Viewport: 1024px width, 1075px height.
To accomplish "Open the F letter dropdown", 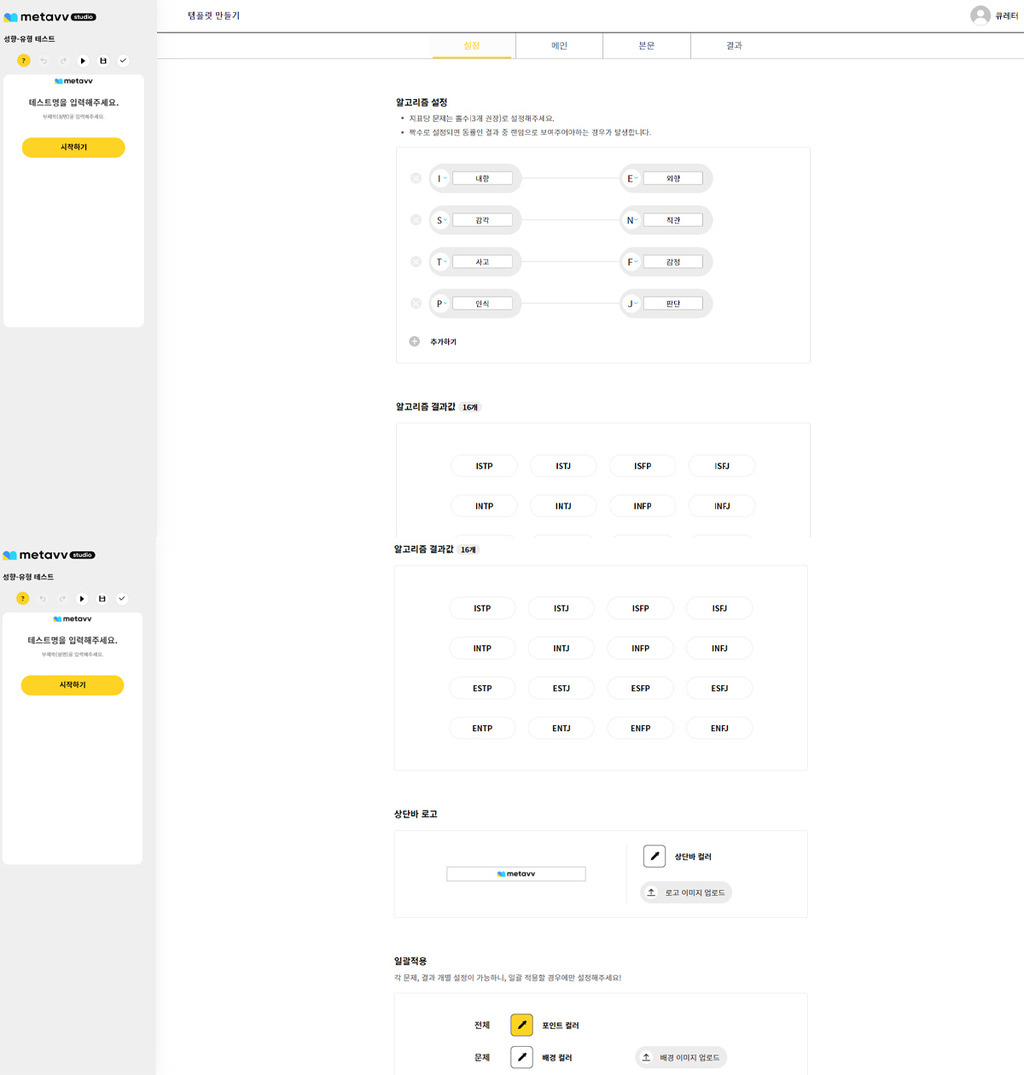I will [631, 262].
